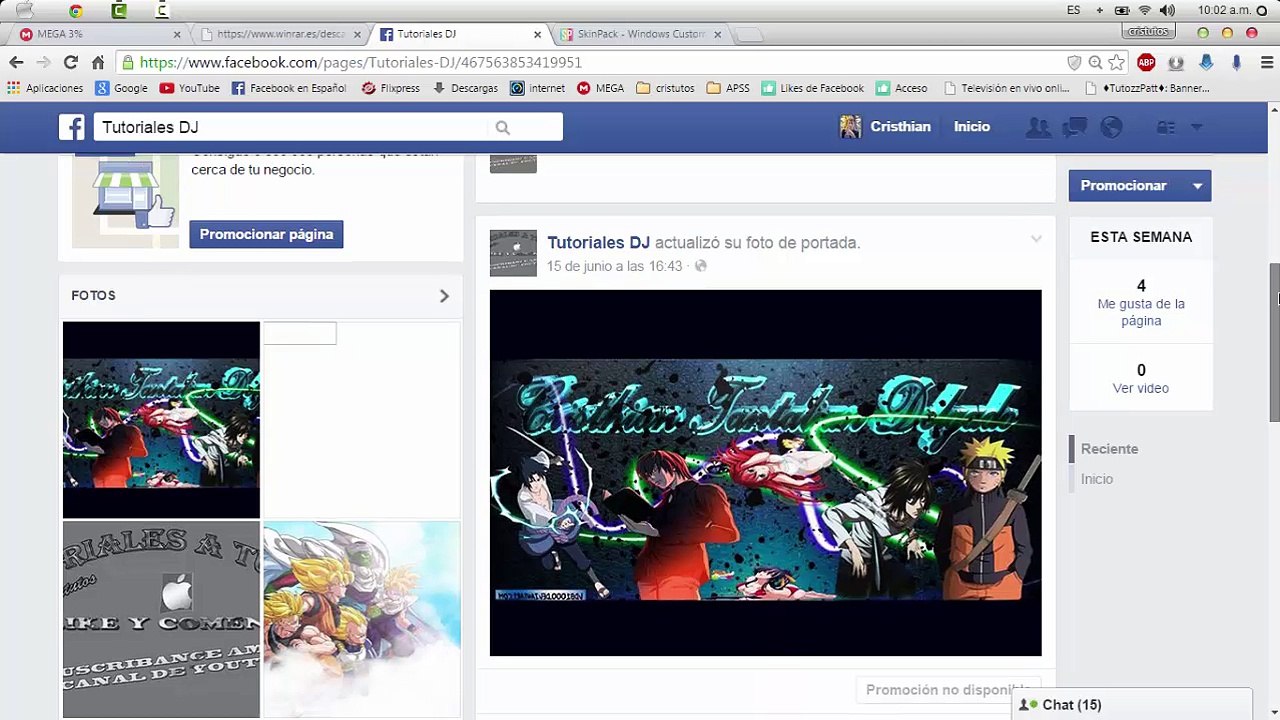Open the YouTube bookmark
Viewport: 1280px width, 720px height.
[190, 88]
